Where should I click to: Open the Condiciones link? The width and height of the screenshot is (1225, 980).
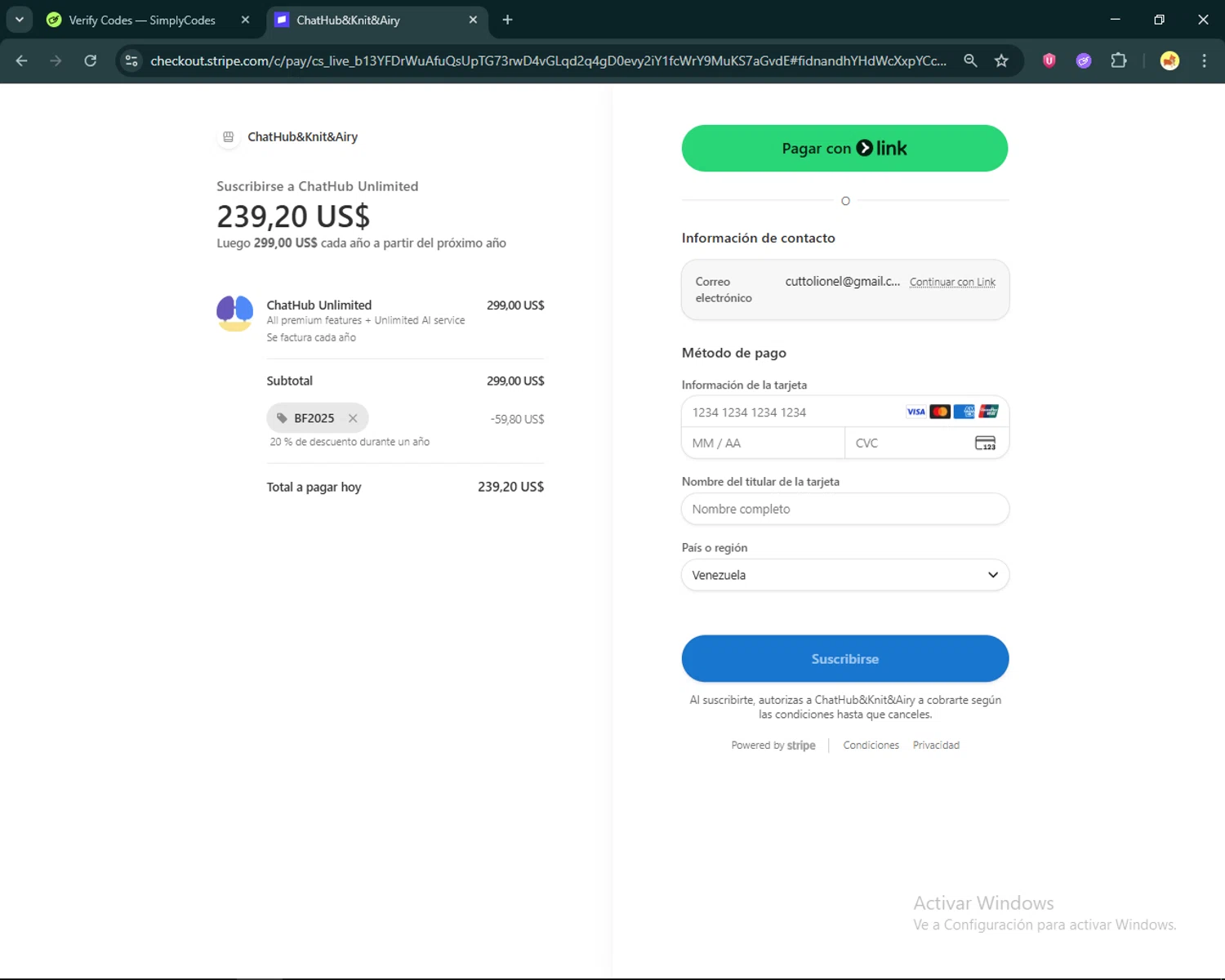coord(871,746)
